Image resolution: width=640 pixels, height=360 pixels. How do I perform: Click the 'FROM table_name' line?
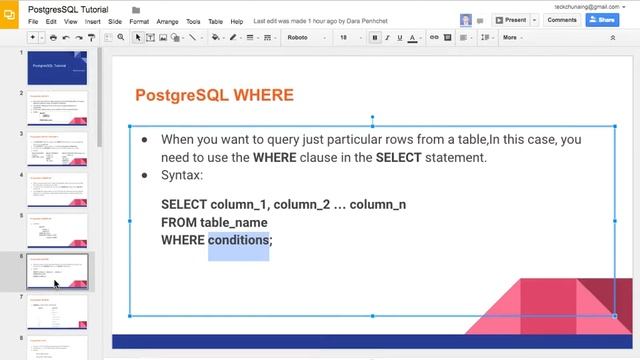pyautogui.click(x=214, y=222)
